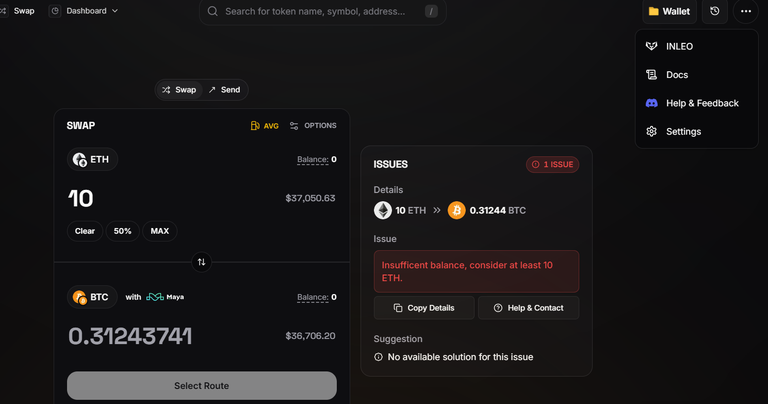
Task: Swap the token direction arrows between ETH and BTC
Action: tap(201, 262)
